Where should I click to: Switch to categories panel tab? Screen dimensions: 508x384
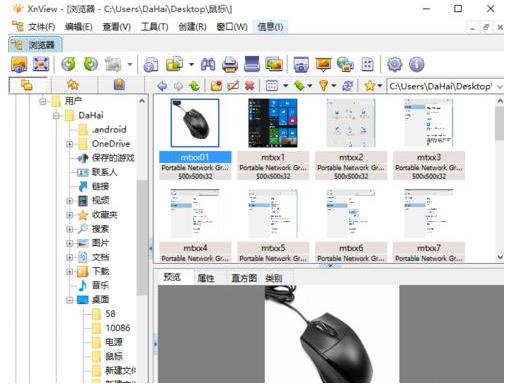(x=119, y=85)
